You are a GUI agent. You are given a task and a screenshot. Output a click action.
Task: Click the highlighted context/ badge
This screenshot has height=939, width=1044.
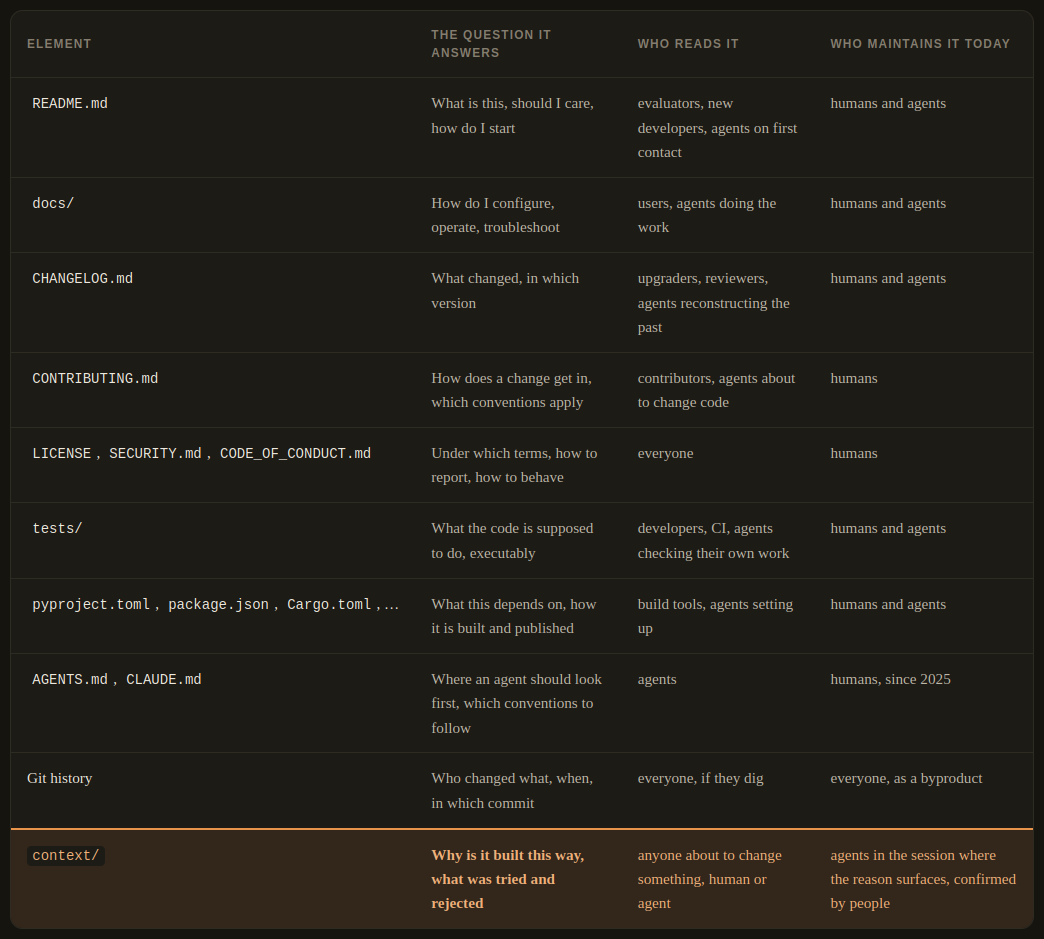[x=66, y=856]
